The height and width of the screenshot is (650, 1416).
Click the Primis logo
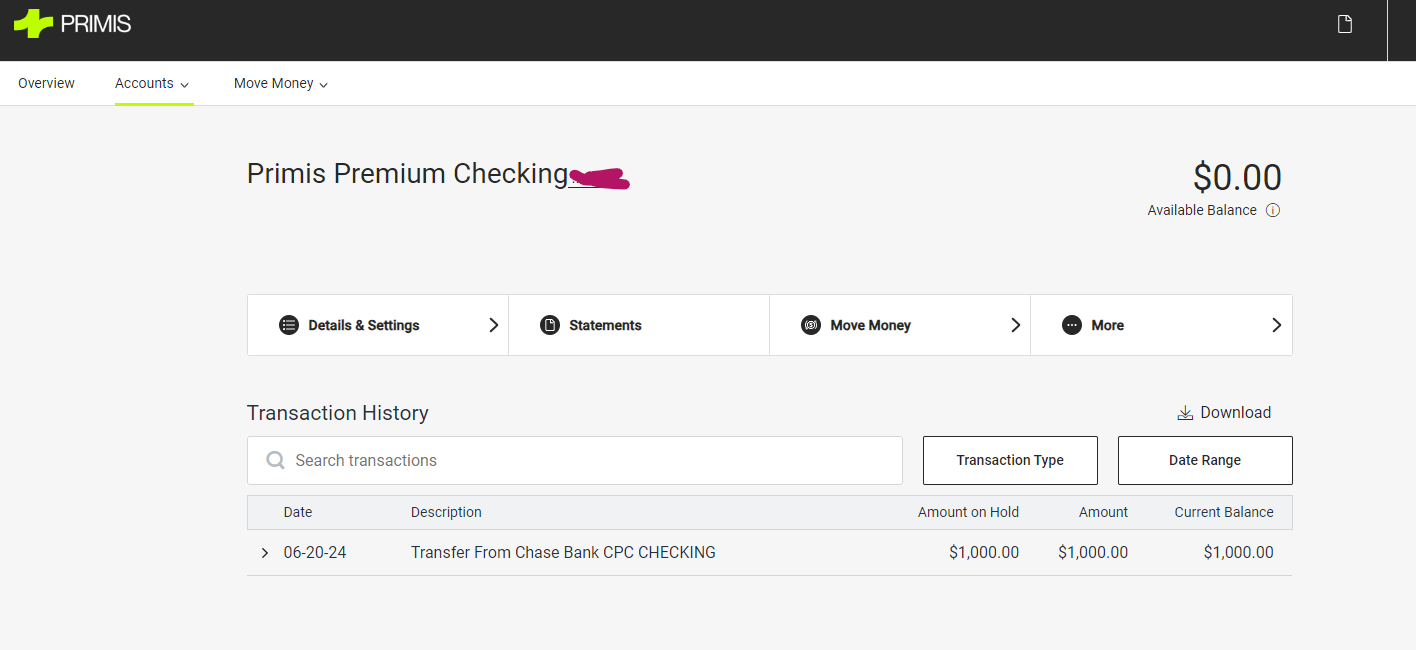click(70, 23)
